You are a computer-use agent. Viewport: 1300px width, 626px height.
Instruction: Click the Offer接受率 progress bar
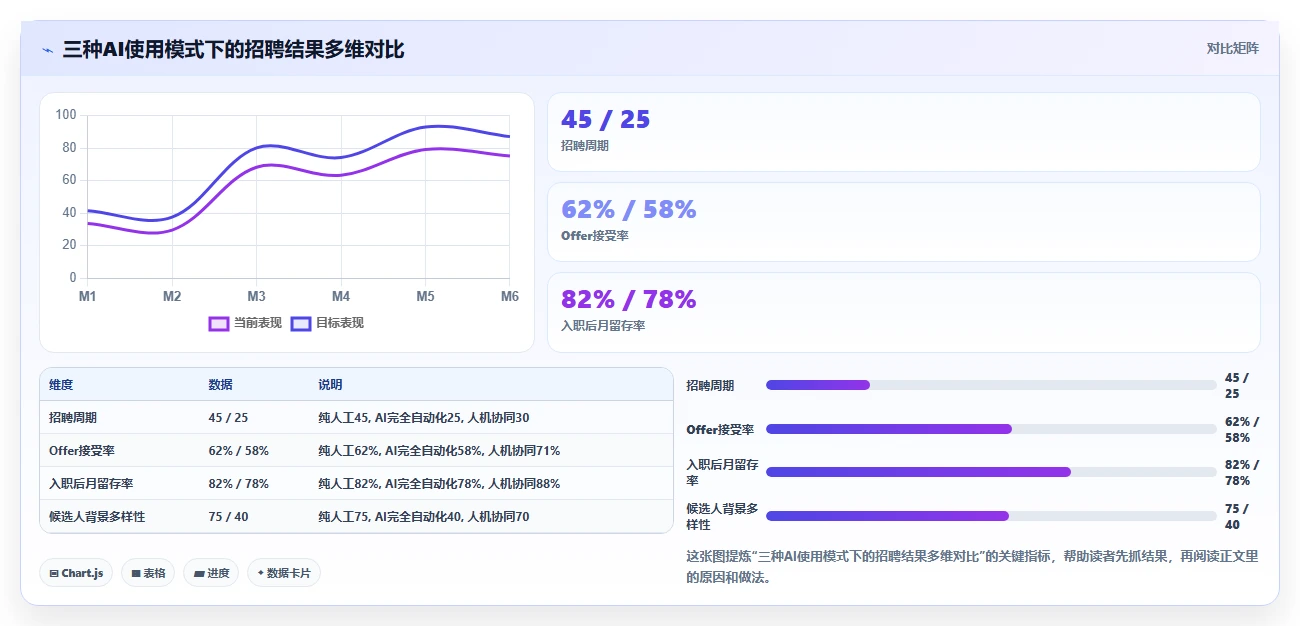(991, 429)
